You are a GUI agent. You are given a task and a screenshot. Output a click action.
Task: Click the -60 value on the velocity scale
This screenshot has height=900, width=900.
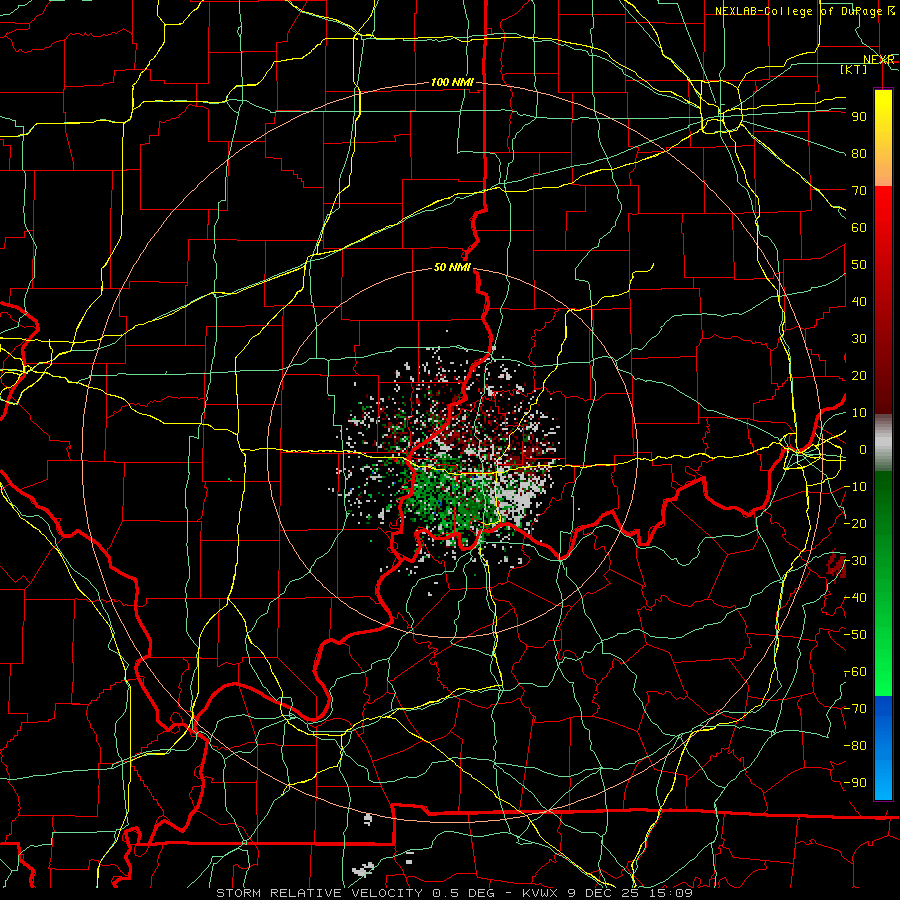[x=855, y=672]
